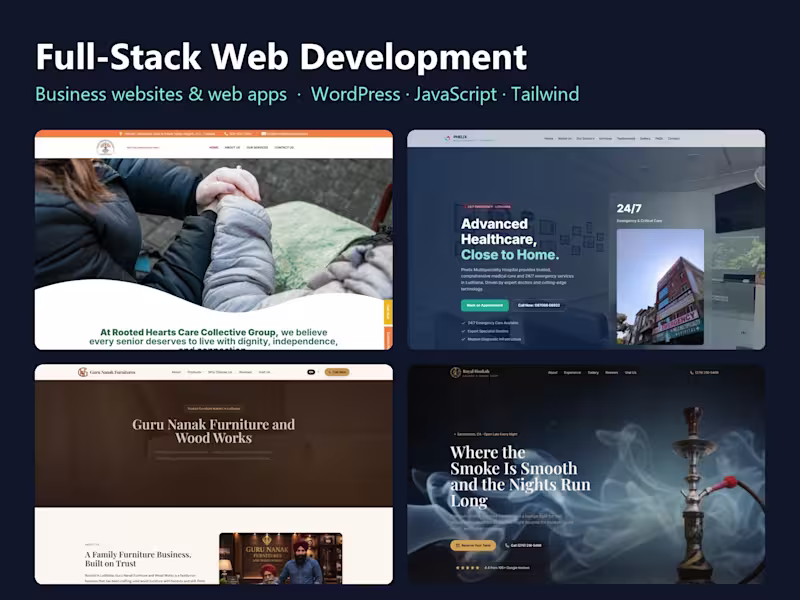Click the 'WordPress' text in the subtitle
Viewport: 800px width, 600px height.
click(356, 94)
